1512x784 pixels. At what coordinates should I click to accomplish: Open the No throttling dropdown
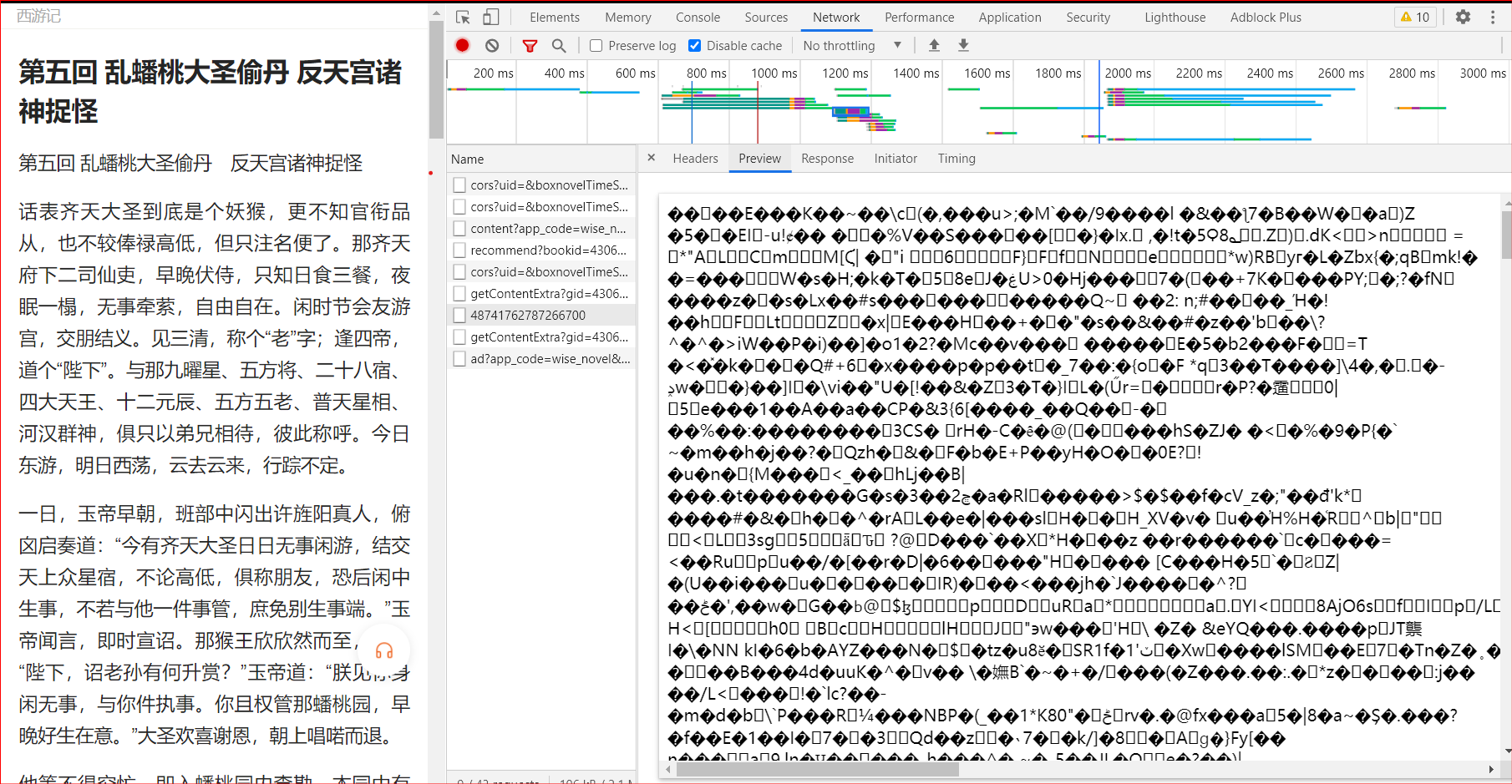tap(852, 46)
